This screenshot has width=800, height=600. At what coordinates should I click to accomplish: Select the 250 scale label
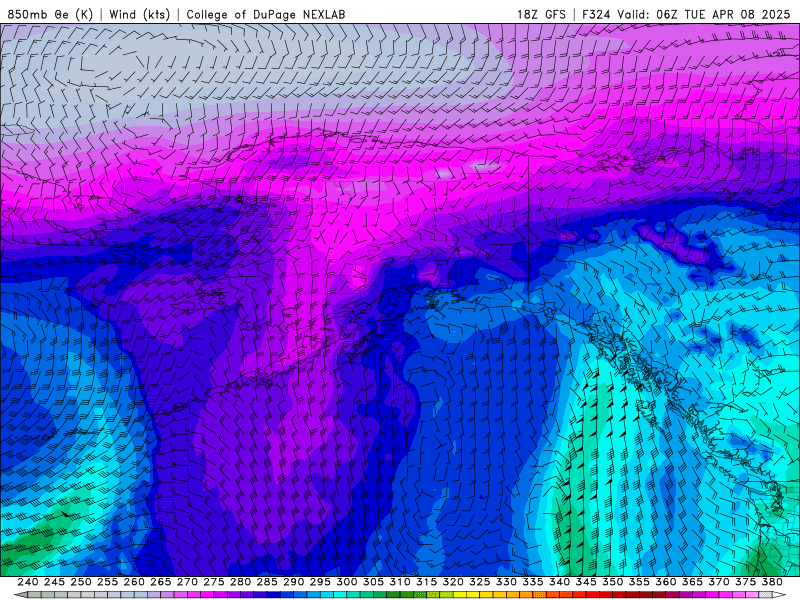tap(81, 582)
